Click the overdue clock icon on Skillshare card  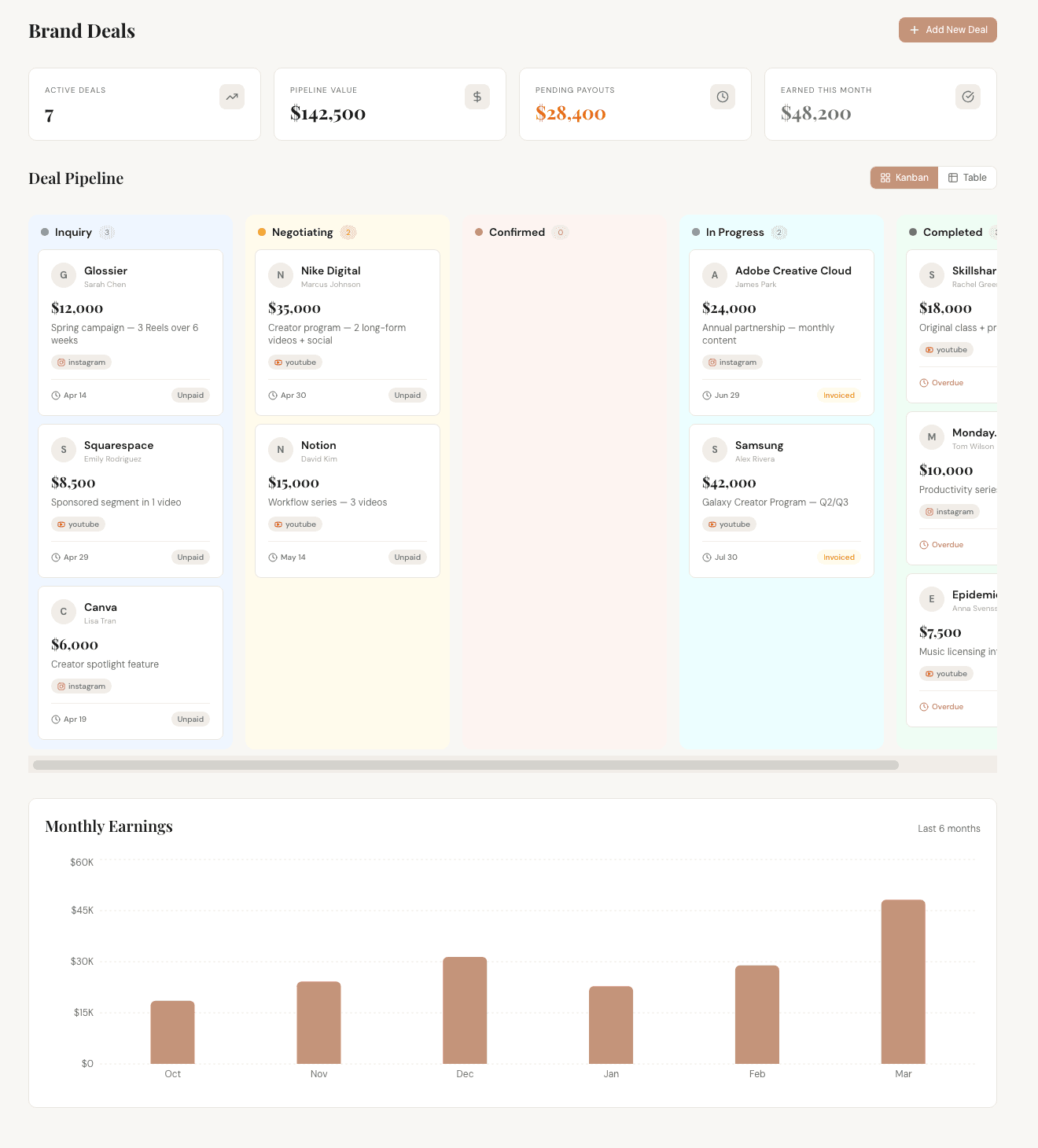coord(923,383)
